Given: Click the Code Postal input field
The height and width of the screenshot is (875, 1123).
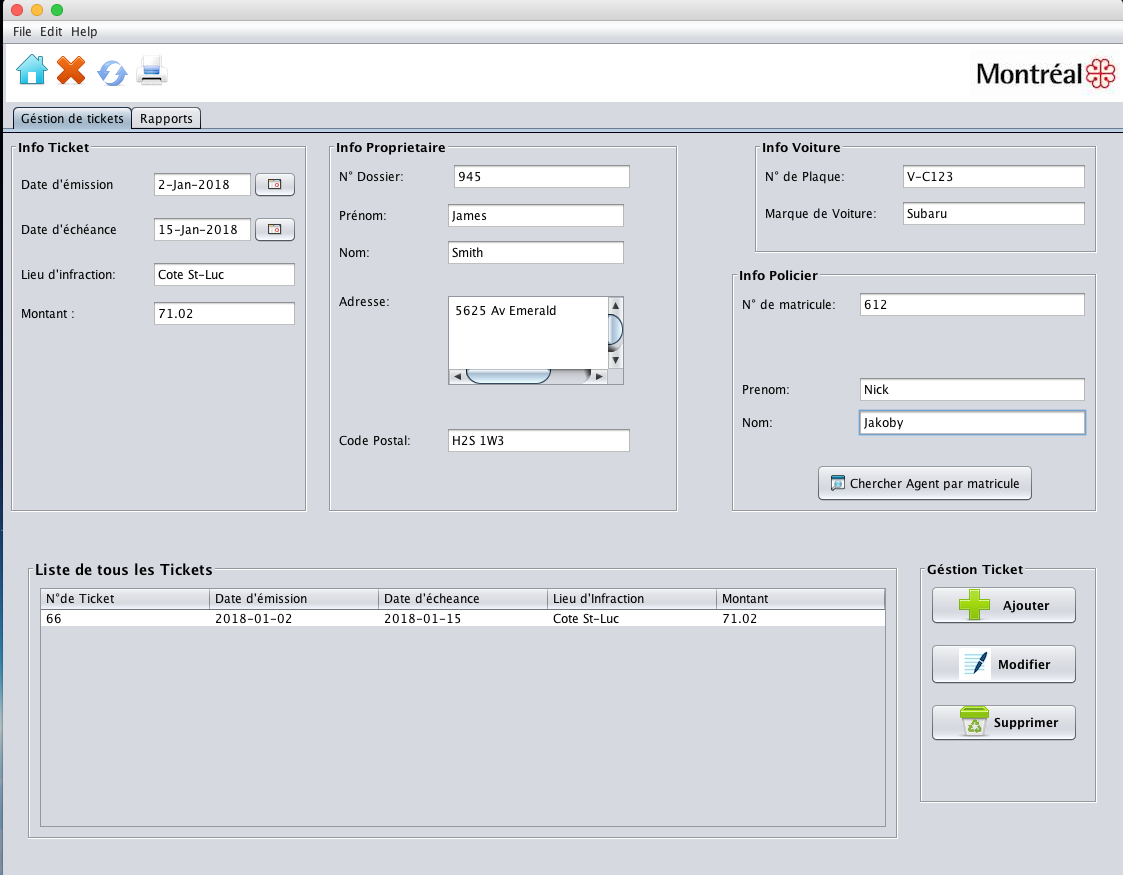Looking at the screenshot, I should point(538,440).
